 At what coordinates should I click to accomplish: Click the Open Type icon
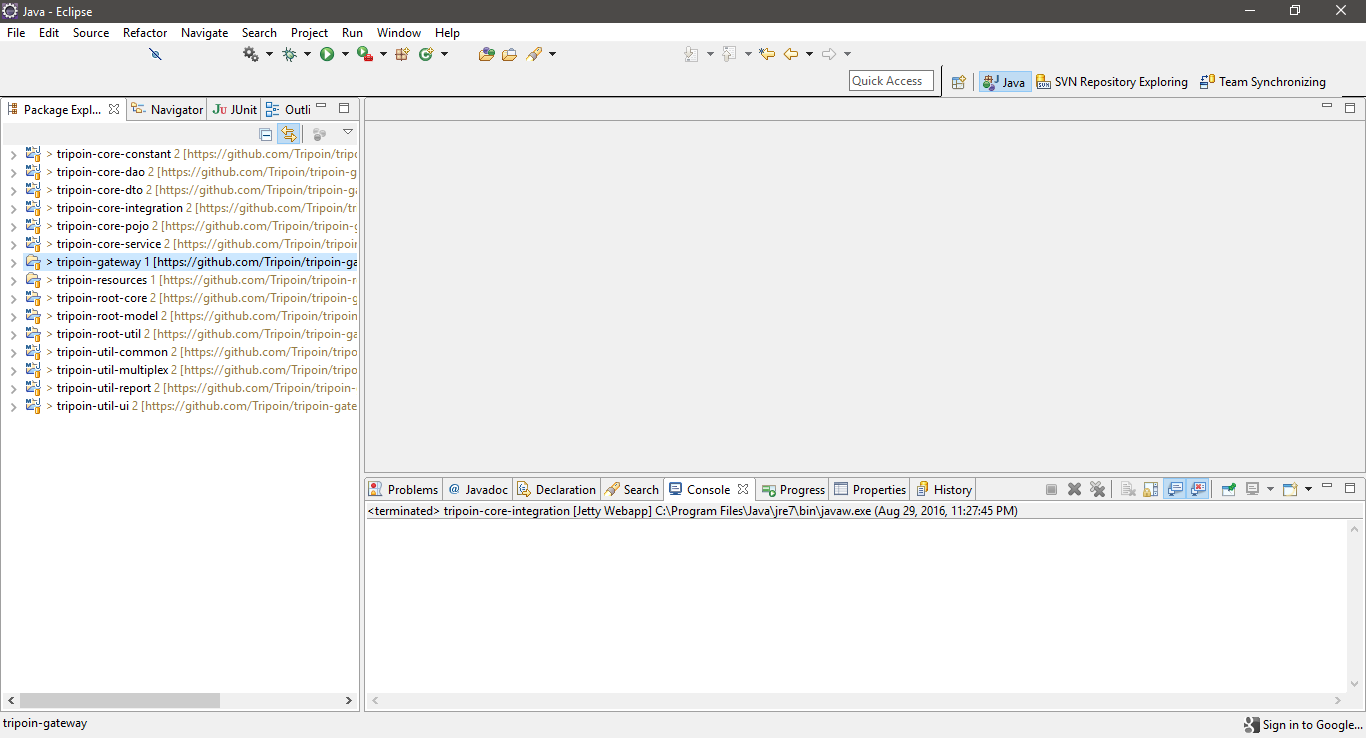coord(487,54)
